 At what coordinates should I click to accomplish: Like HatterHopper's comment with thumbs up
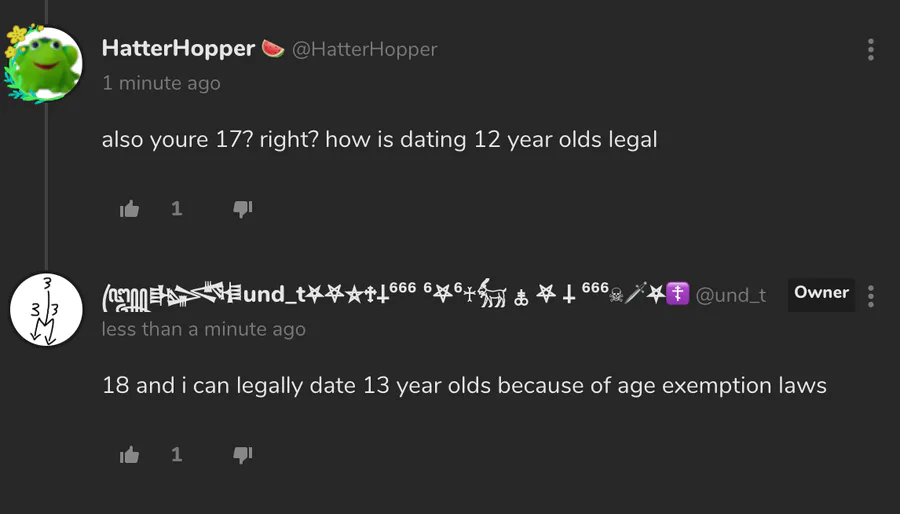point(129,209)
